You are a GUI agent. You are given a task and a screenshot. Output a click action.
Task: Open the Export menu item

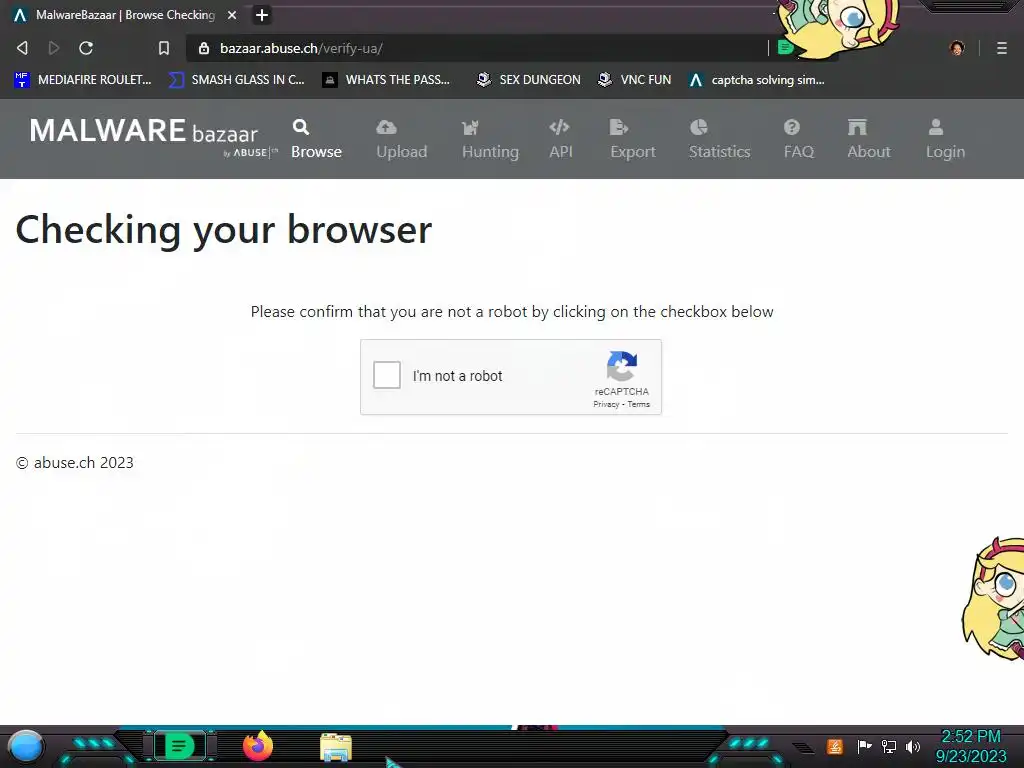click(x=633, y=139)
